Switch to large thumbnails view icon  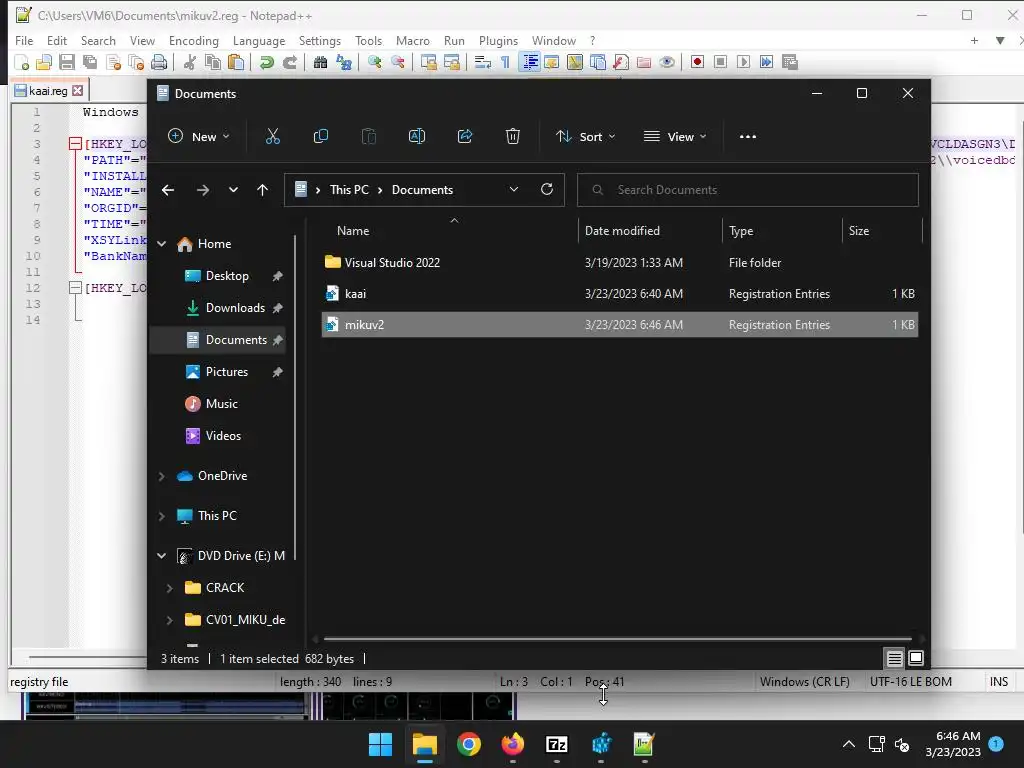click(916, 658)
